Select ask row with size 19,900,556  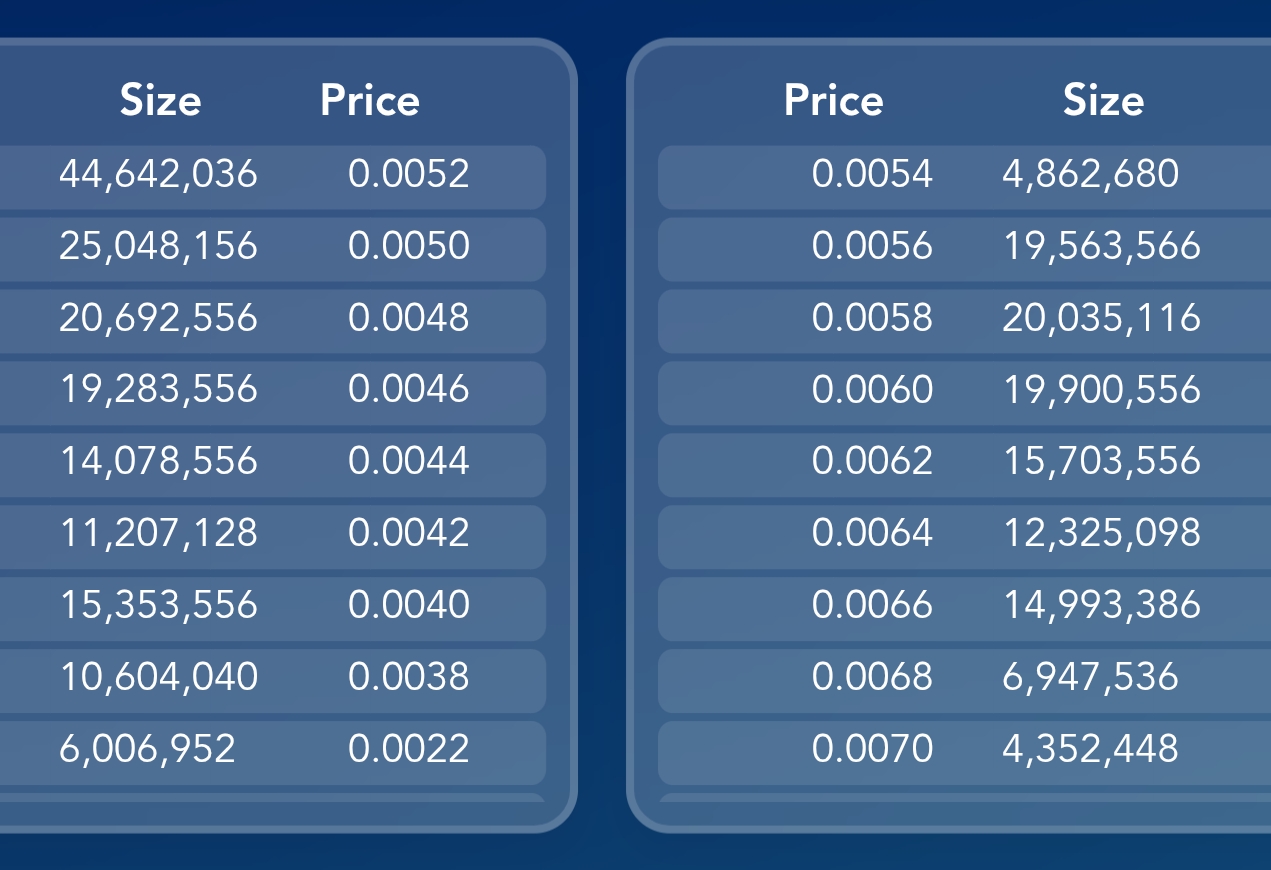(x=964, y=393)
